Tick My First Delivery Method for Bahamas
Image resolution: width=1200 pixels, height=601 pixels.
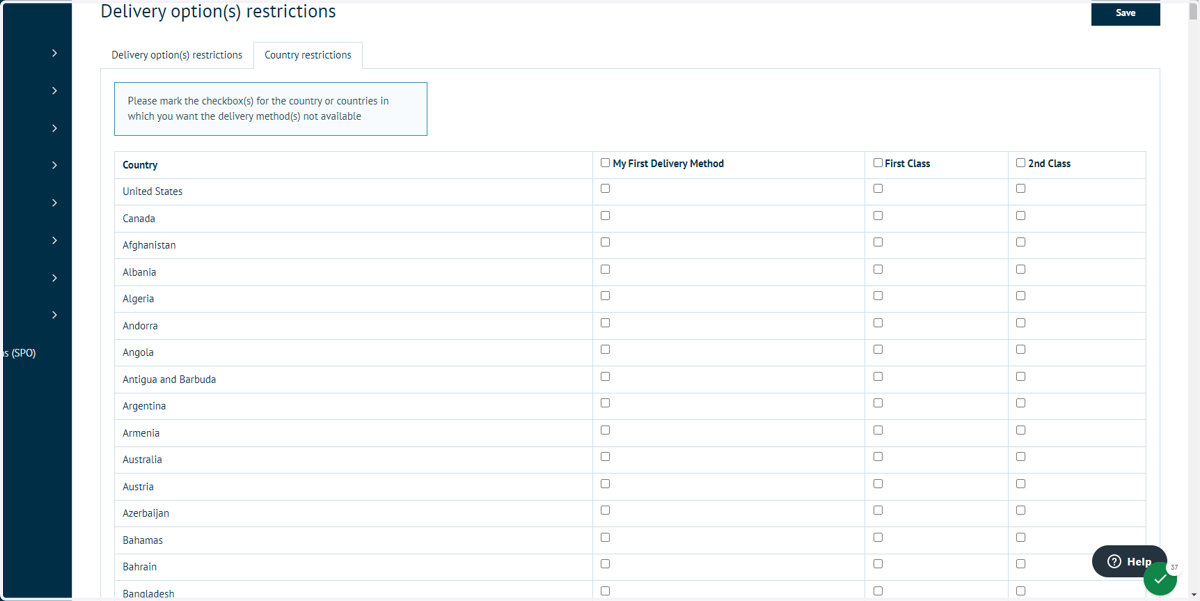[605, 537]
